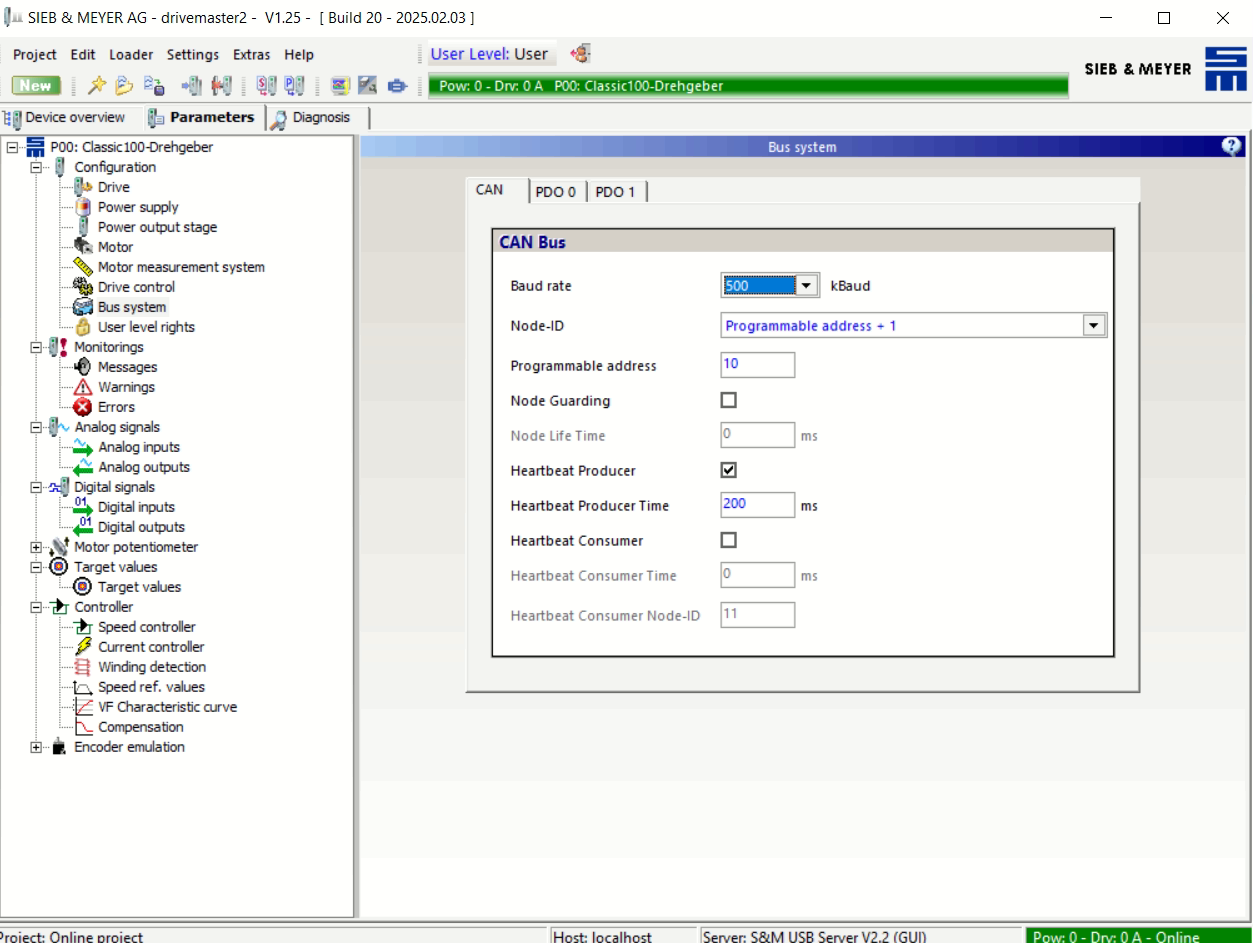Image resolution: width=1253 pixels, height=943 pixels.
Task: Click the blue printer-like toolbar icon
Action: 396,86
